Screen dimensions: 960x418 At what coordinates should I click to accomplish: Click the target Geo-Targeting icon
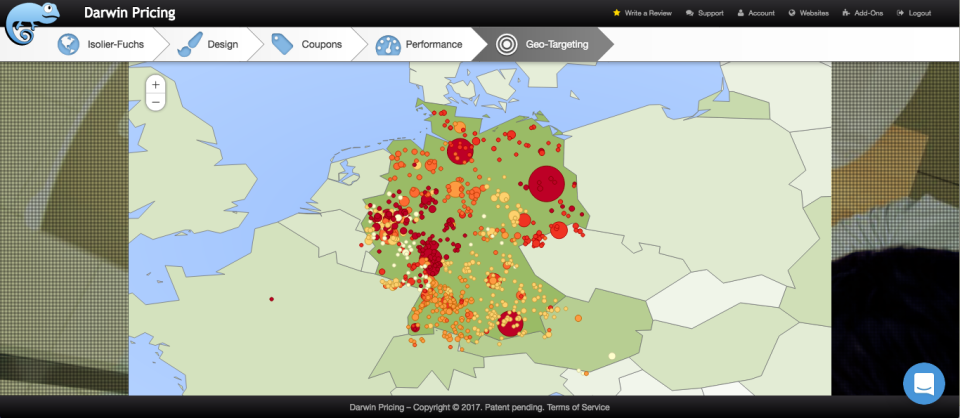[507, 45]
